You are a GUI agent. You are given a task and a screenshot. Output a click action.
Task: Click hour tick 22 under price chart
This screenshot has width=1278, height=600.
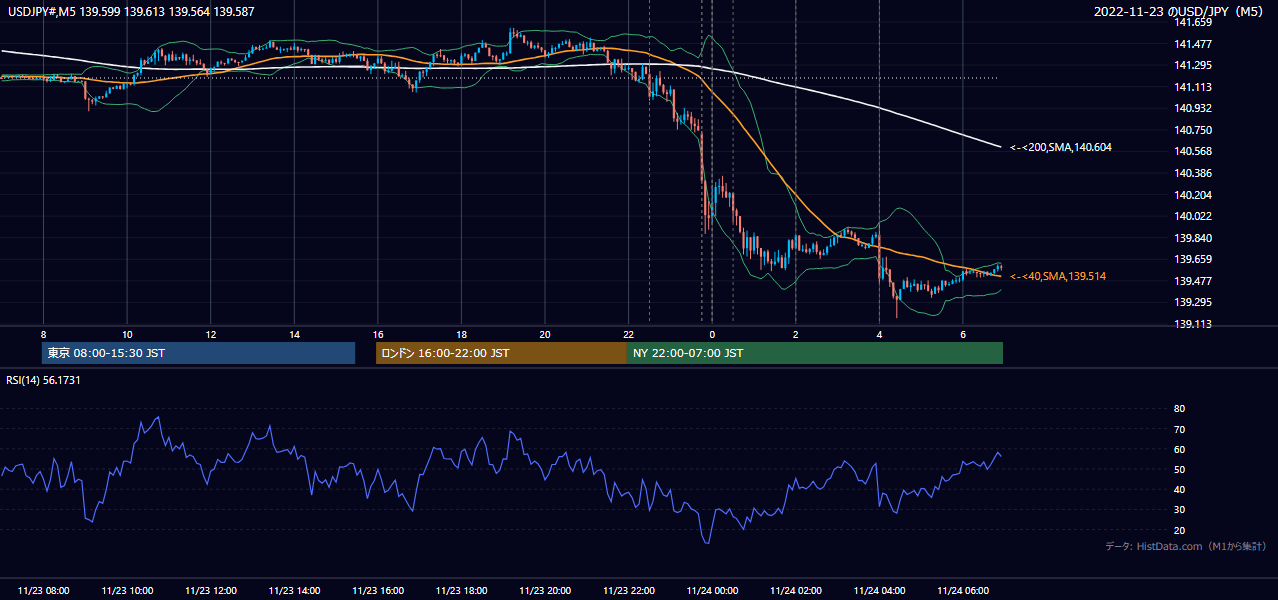click(x=628, y=334)
